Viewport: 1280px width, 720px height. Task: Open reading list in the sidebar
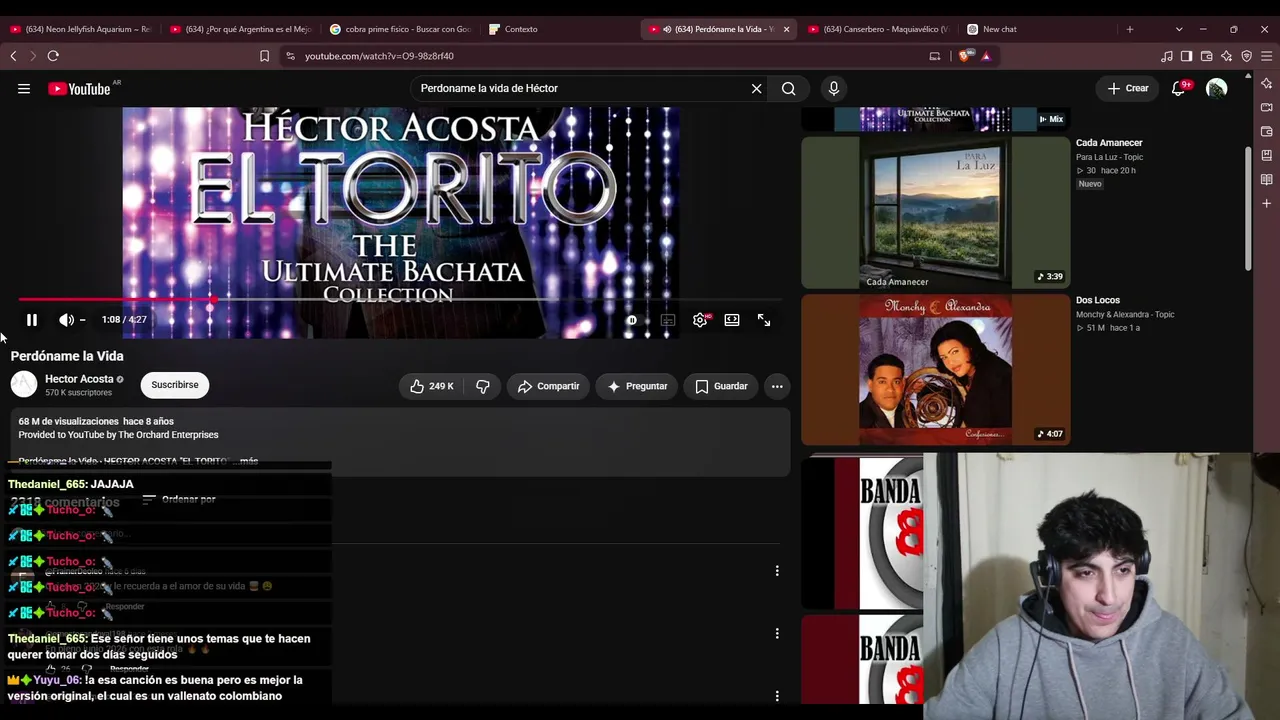pyautogui.click(x=1267, y=180)
